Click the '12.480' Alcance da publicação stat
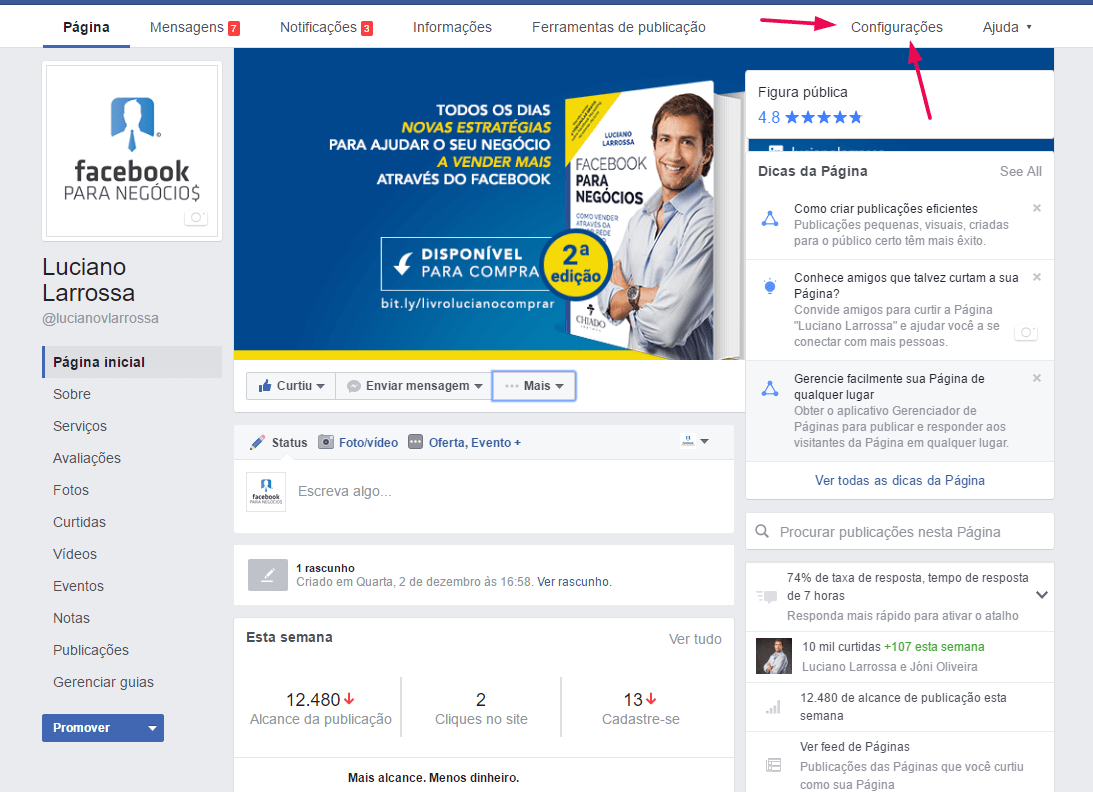The width and height of the screenshot is (1093, 792). tap(321, 708)
